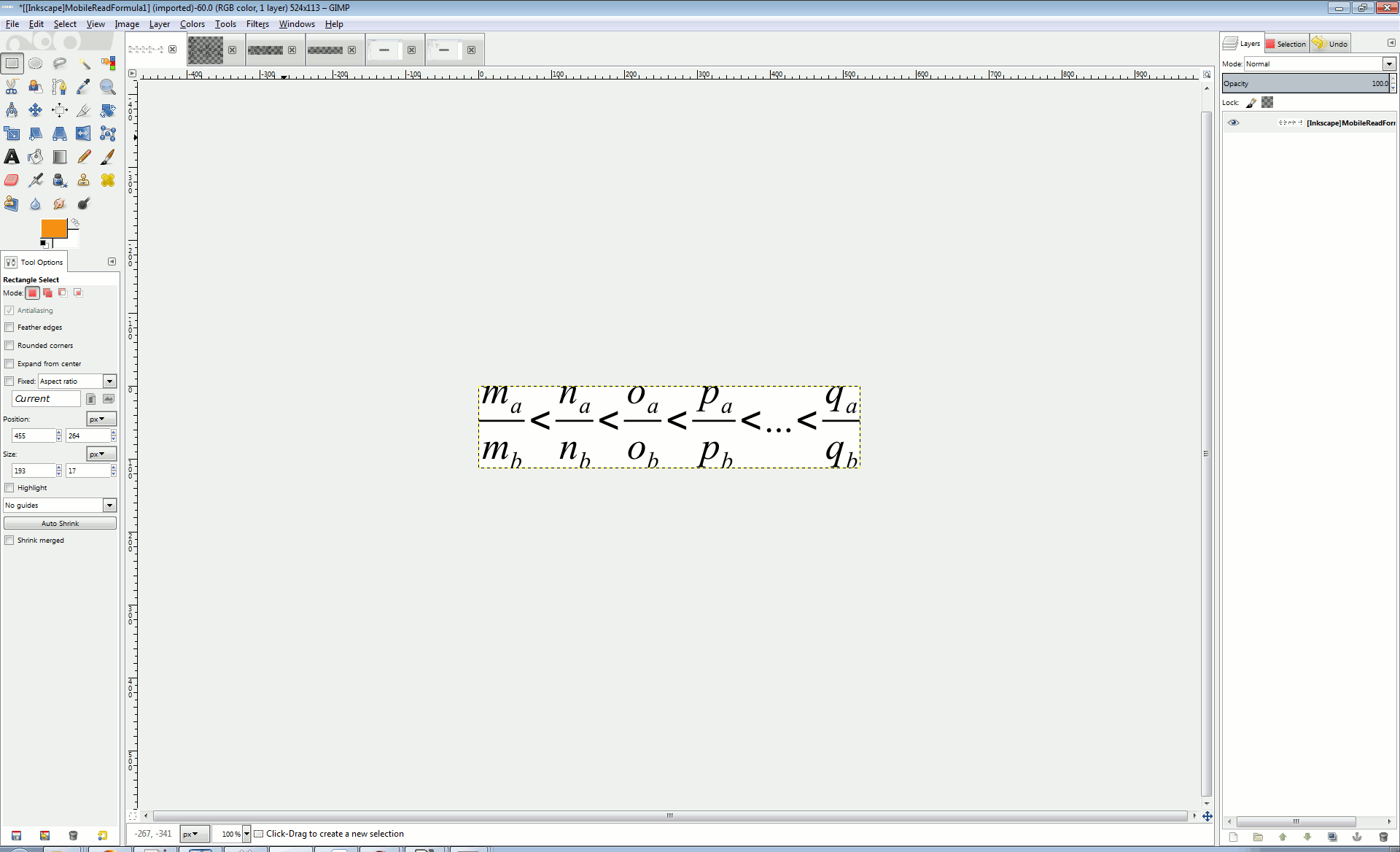Enable the Feather edges checkbox
The height and width of the screenshot is (852, 1400).
pos(9,328)
